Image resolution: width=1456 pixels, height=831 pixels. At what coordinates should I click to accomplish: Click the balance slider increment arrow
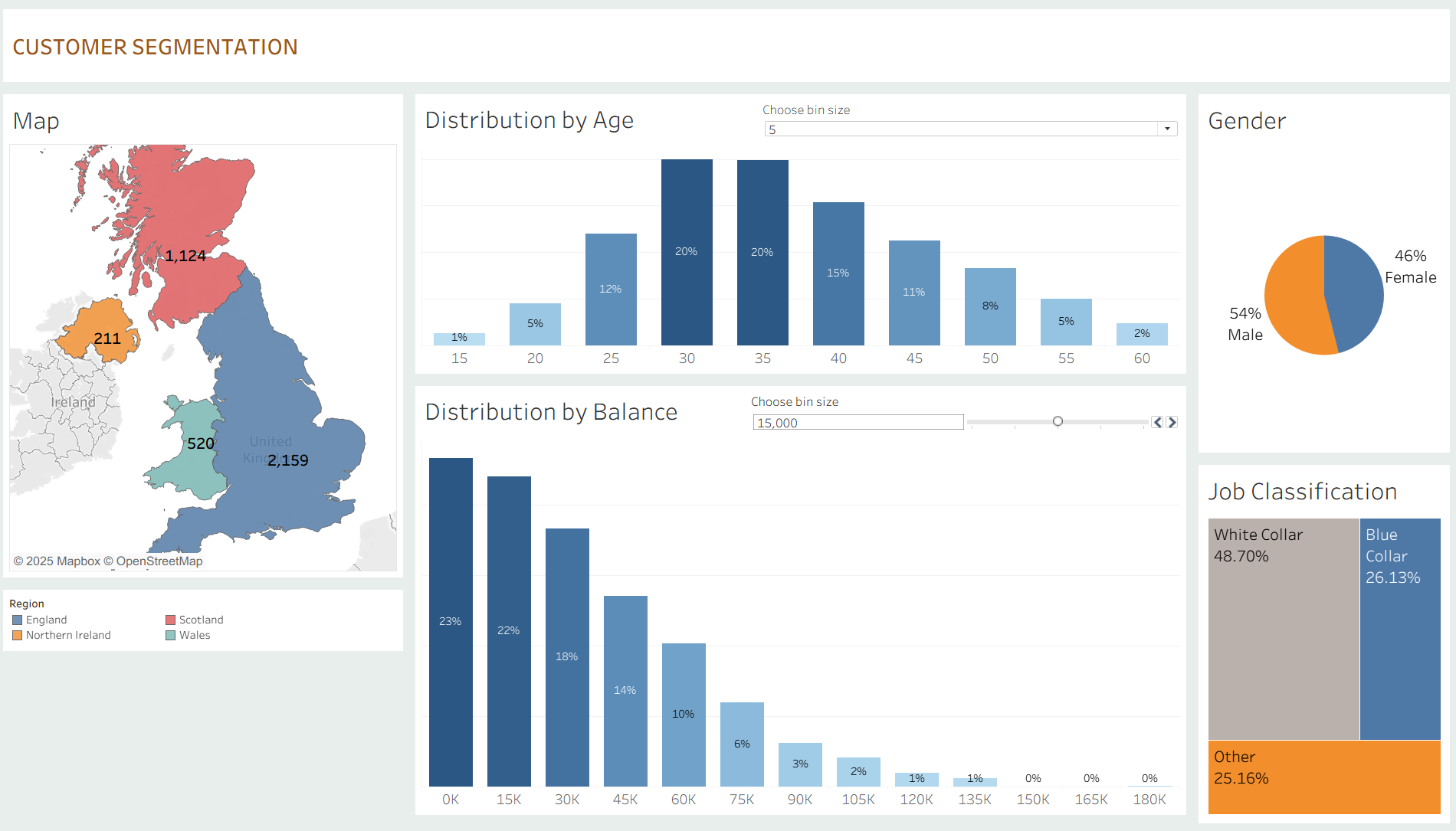pyautogui.click(x=1172, y=422)
